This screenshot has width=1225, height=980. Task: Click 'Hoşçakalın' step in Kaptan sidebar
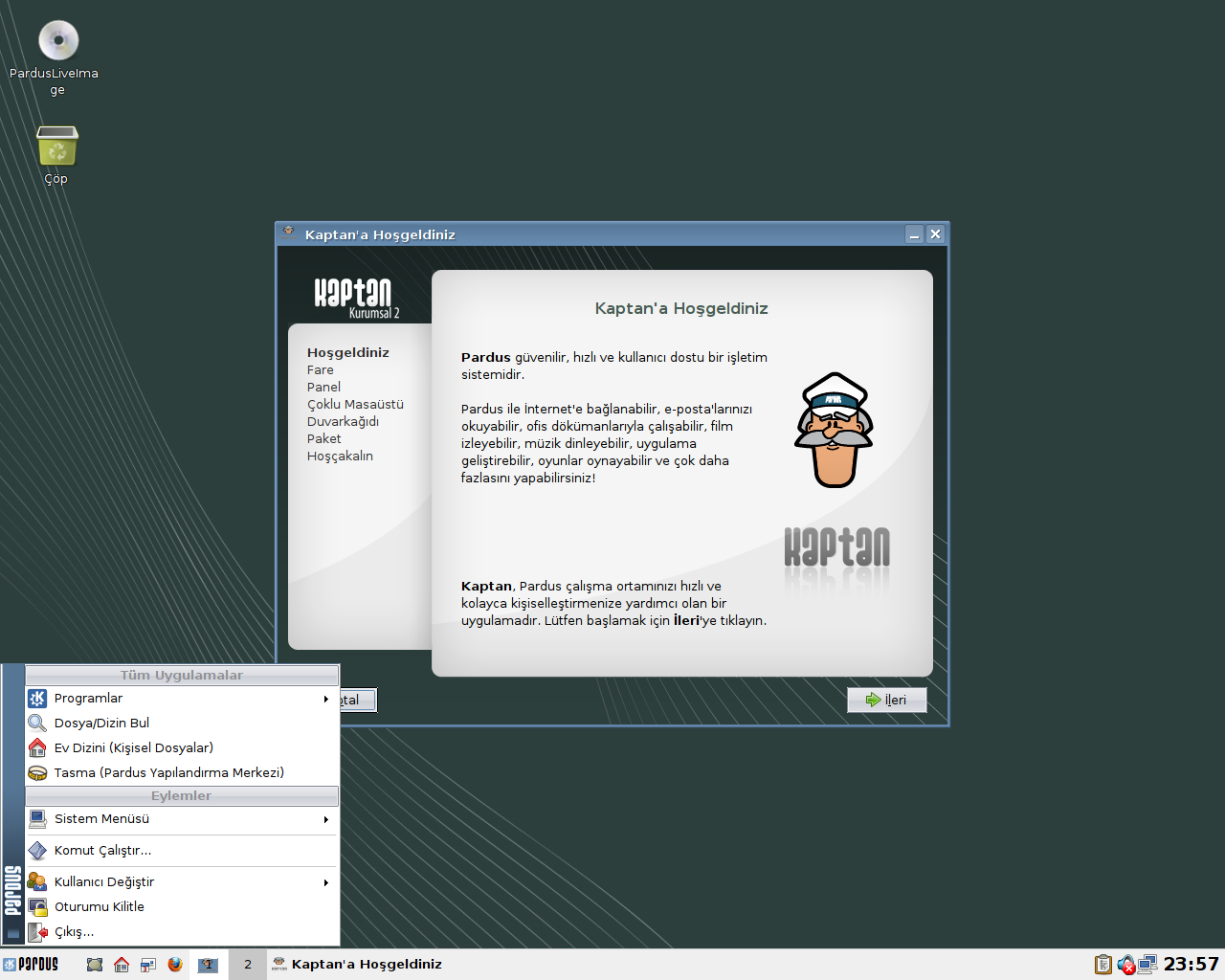coord(340,457)
